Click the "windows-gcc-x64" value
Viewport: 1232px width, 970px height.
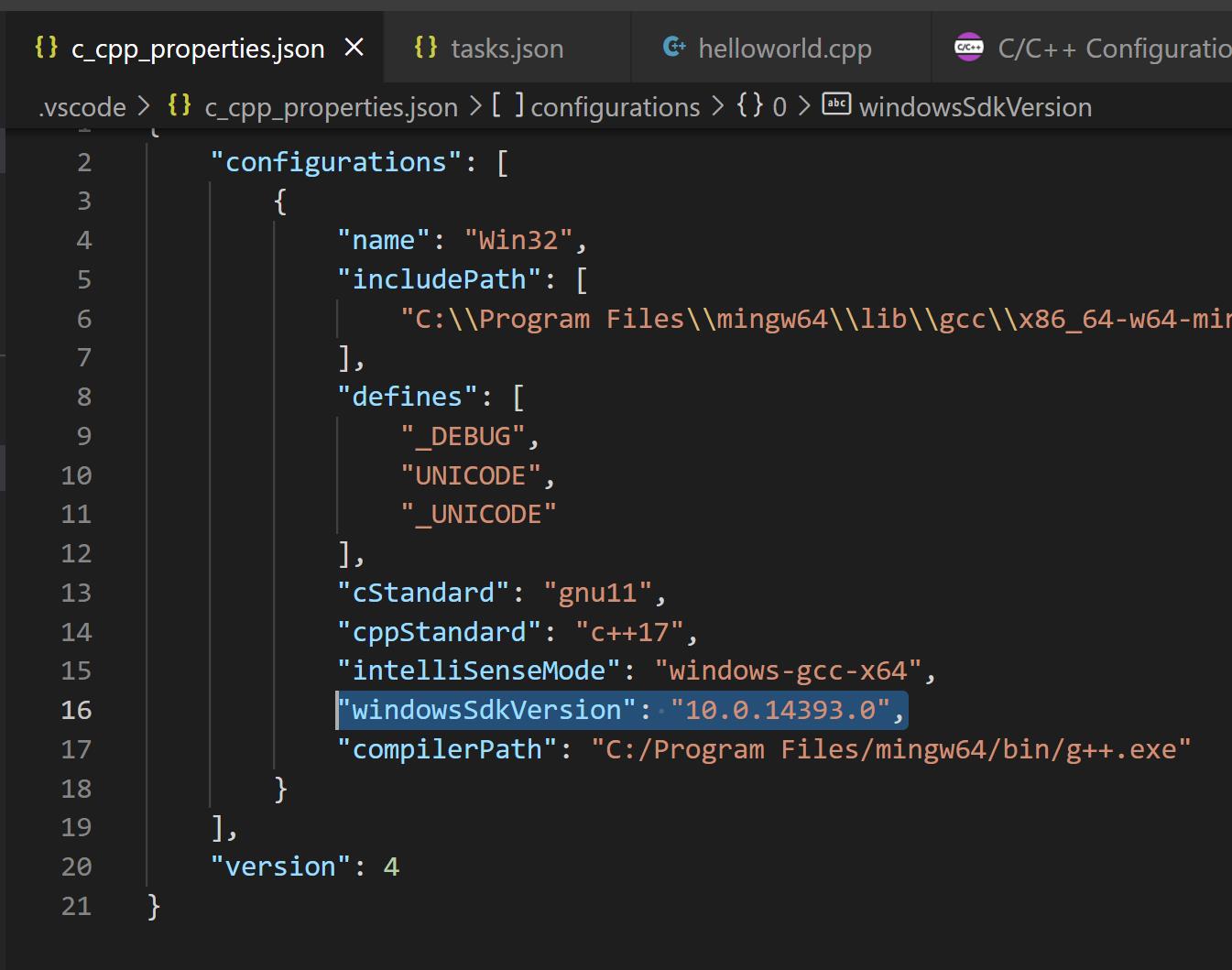point(789,670)
